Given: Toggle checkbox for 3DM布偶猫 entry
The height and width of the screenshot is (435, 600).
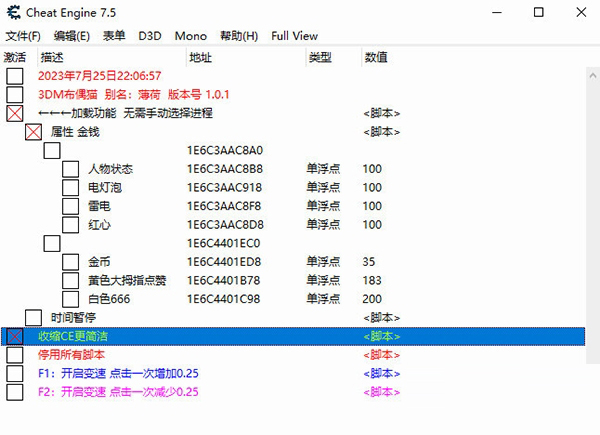Looking at the screenshot, I should pyautogui.click(x=15, y=94).
